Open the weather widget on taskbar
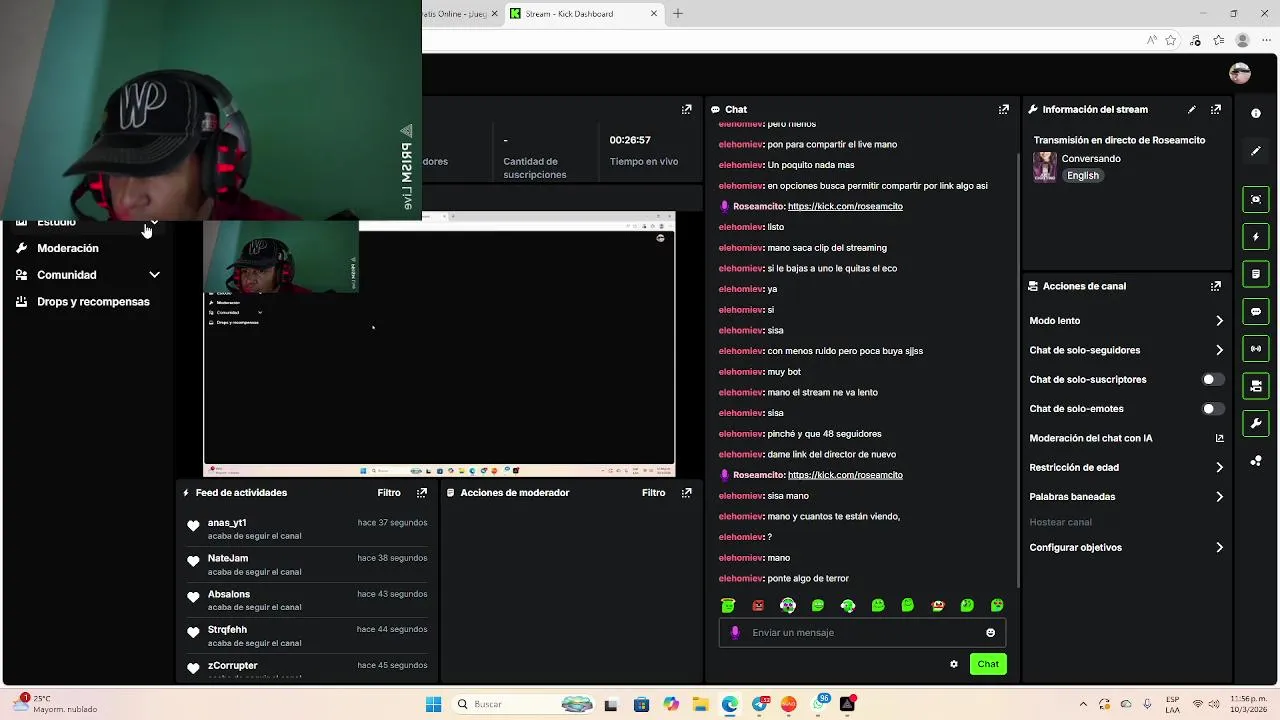The image size is (1280, 720). tap(55, 705)
